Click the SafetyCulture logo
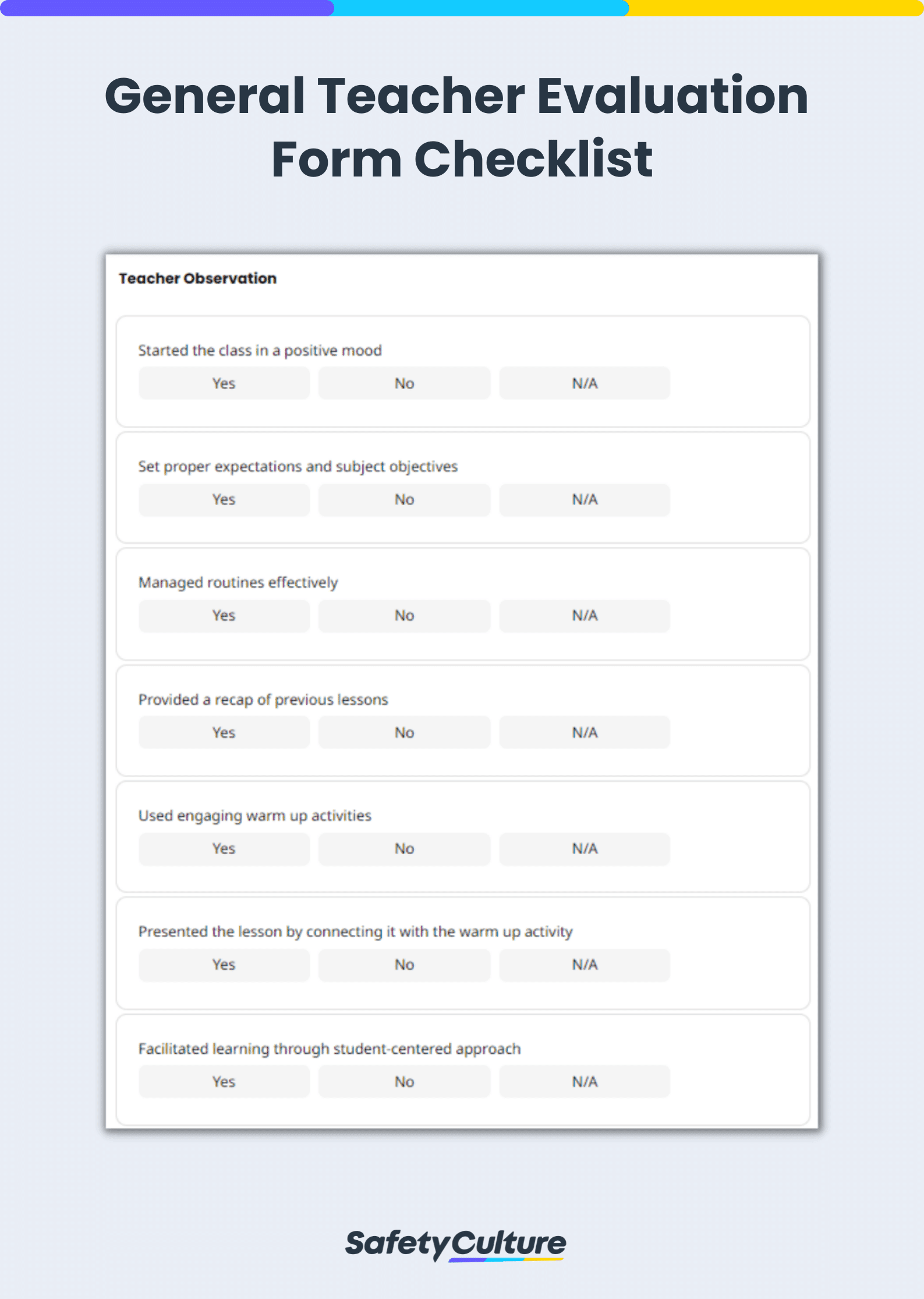Screen dimensions: 924x1299 tap(455, 1243)
